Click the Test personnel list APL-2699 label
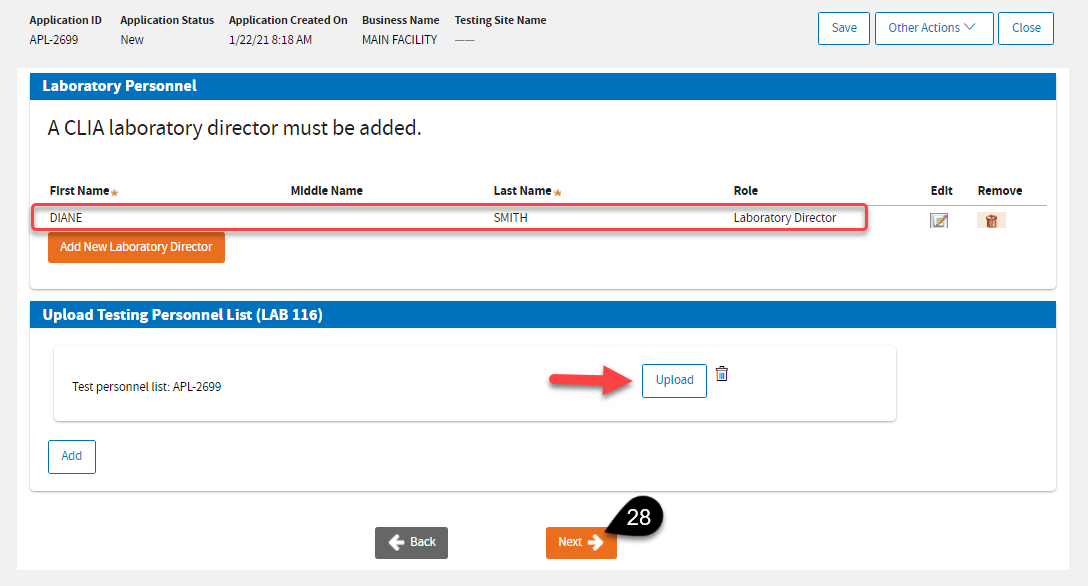Image resolution: width=1088 pixels, height=586 pixels. point(147,386)
